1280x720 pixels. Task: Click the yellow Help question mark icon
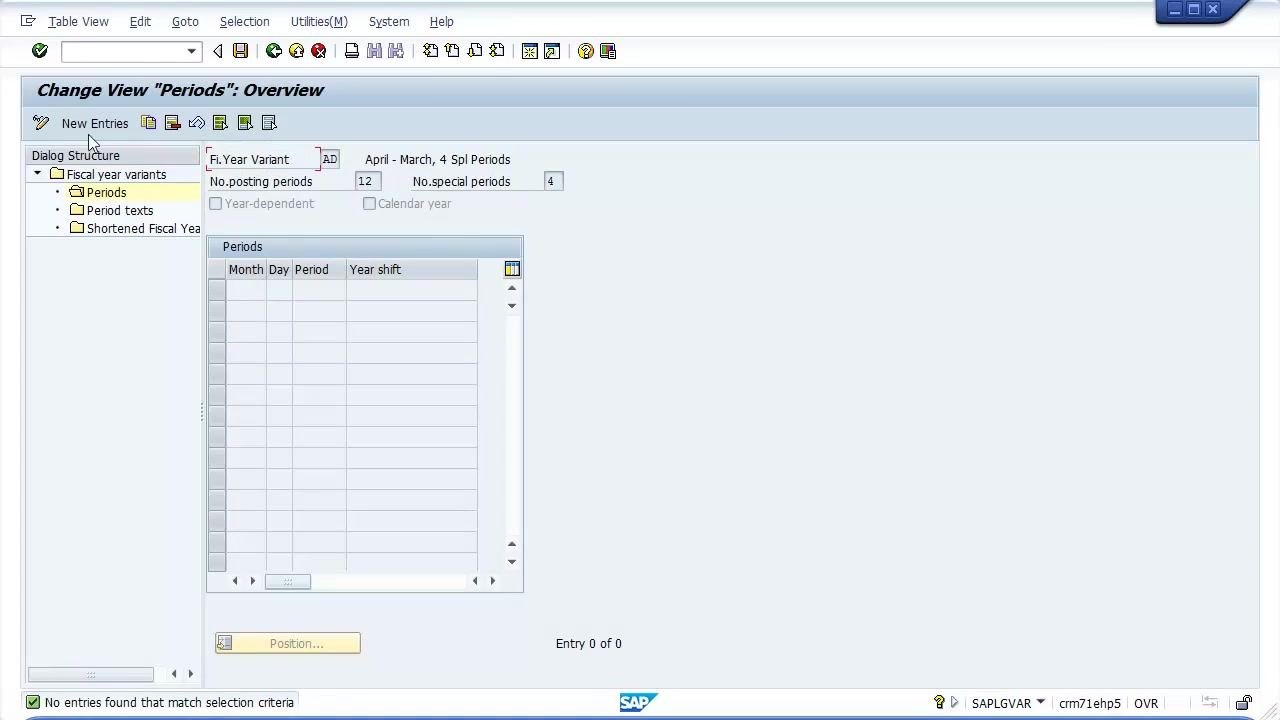(x=586, y=51)
